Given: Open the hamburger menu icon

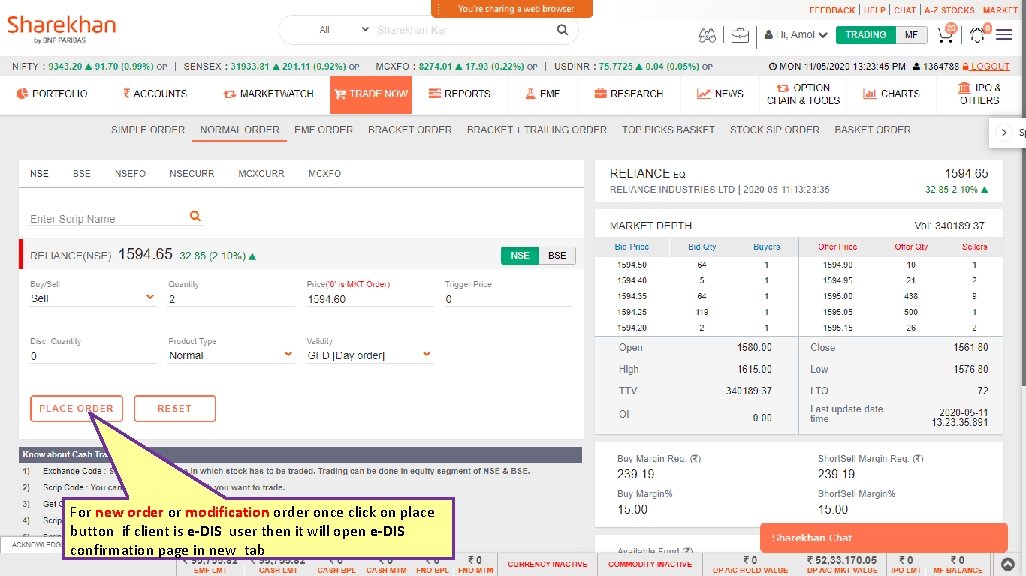Looking at the screenshot, I should click(1004, 34).
